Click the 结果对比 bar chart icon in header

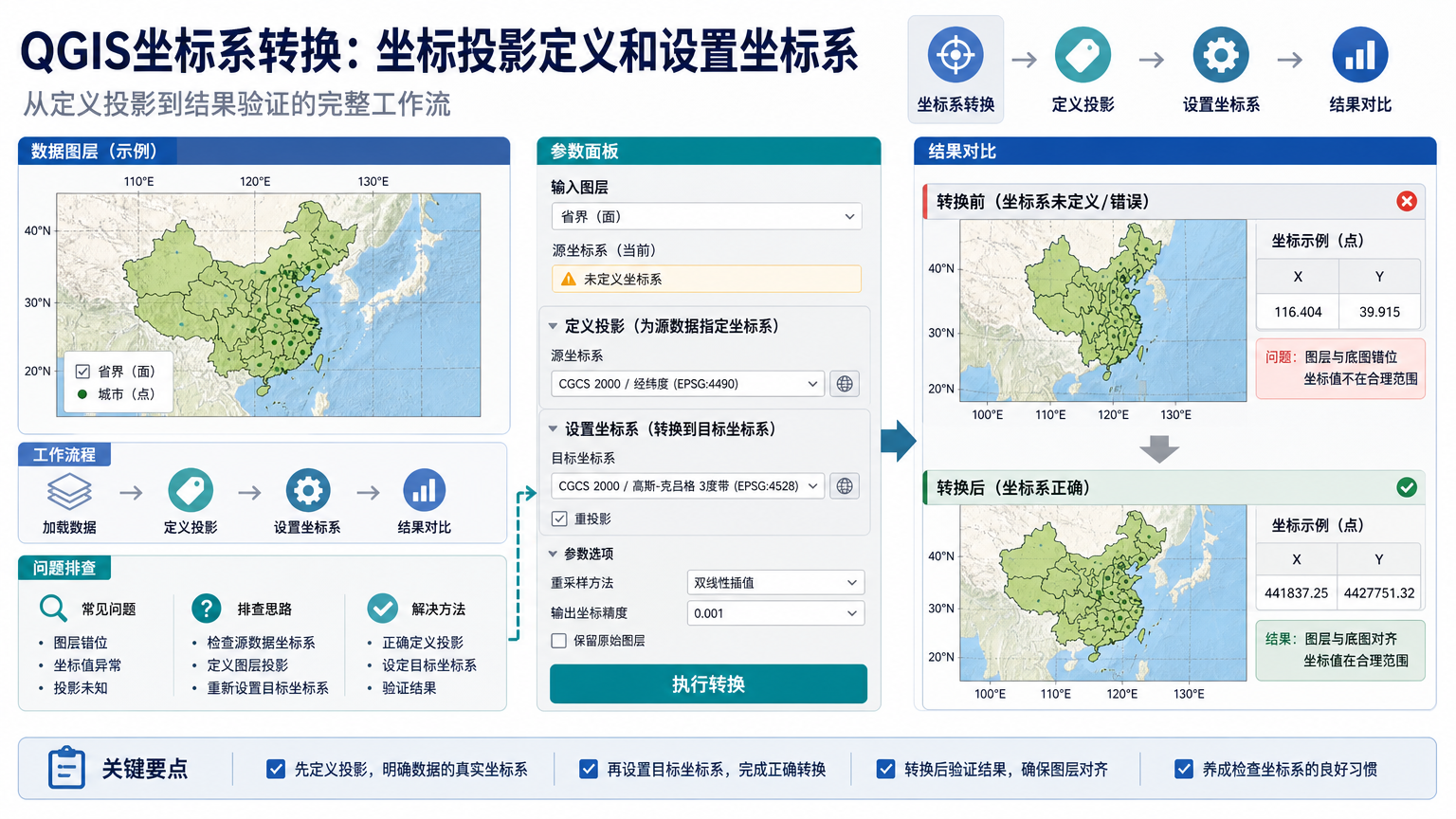(x=1360, y=55)
